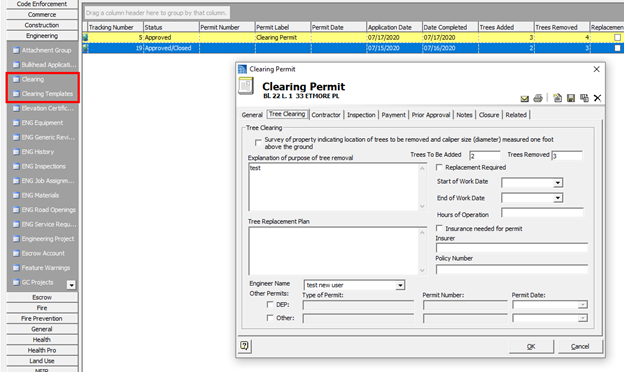Image resolution: width=624 pixels, height=372 pixels.
Task: Enable Replacement Required checkbox in dialog
Action: coord(439,167)
